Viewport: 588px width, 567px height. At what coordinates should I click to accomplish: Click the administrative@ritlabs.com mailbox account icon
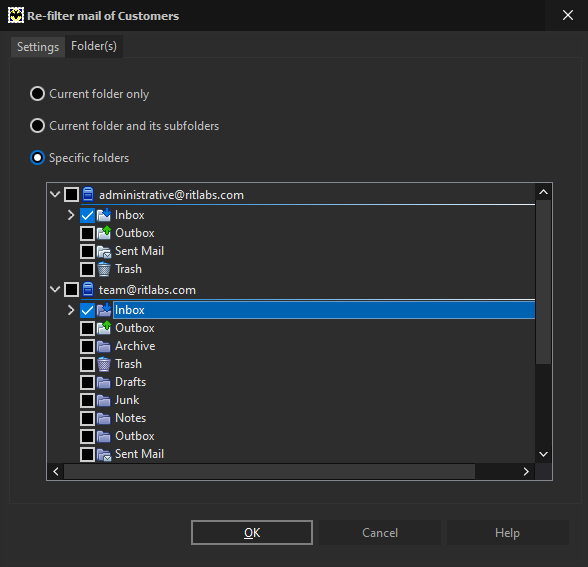(x=88, y=195)
